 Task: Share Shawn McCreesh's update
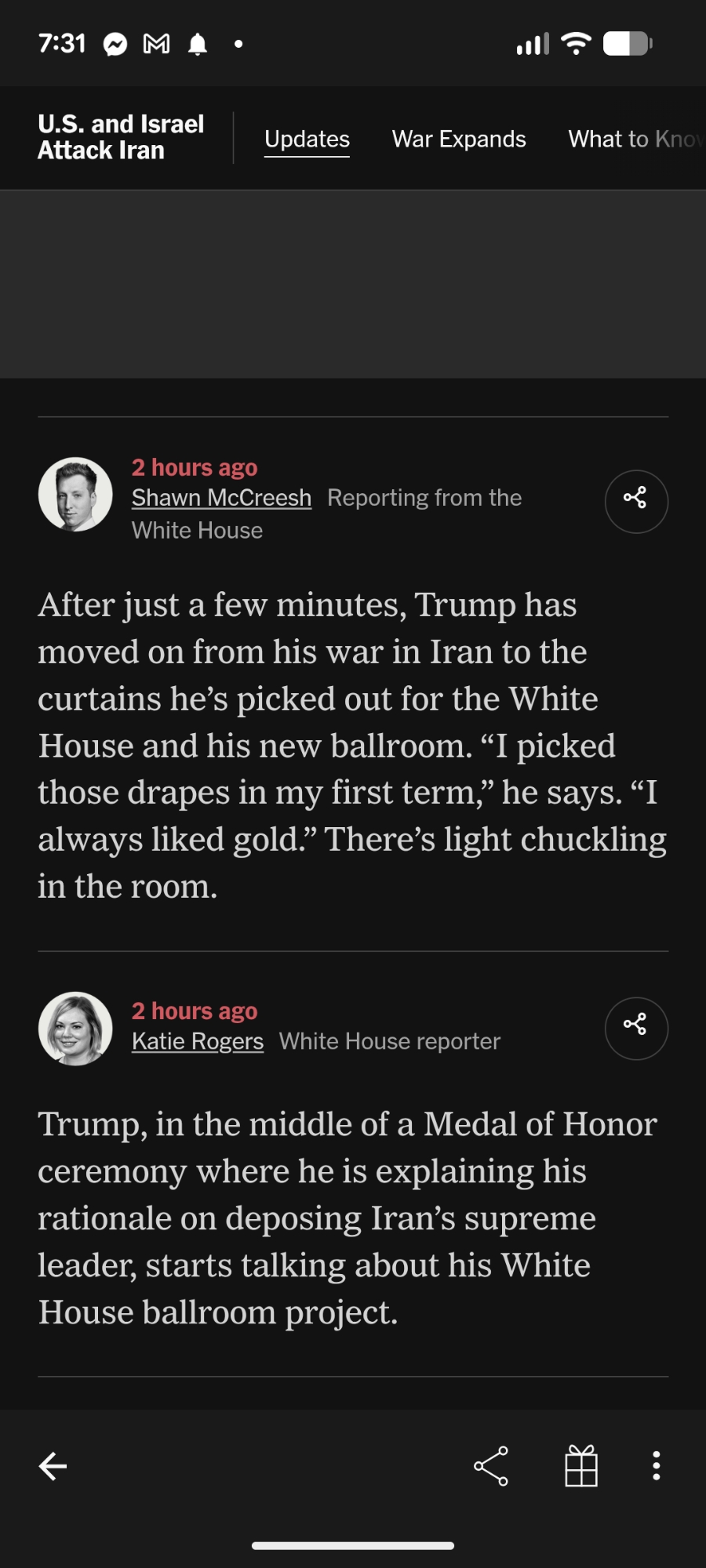click(636, 501)
